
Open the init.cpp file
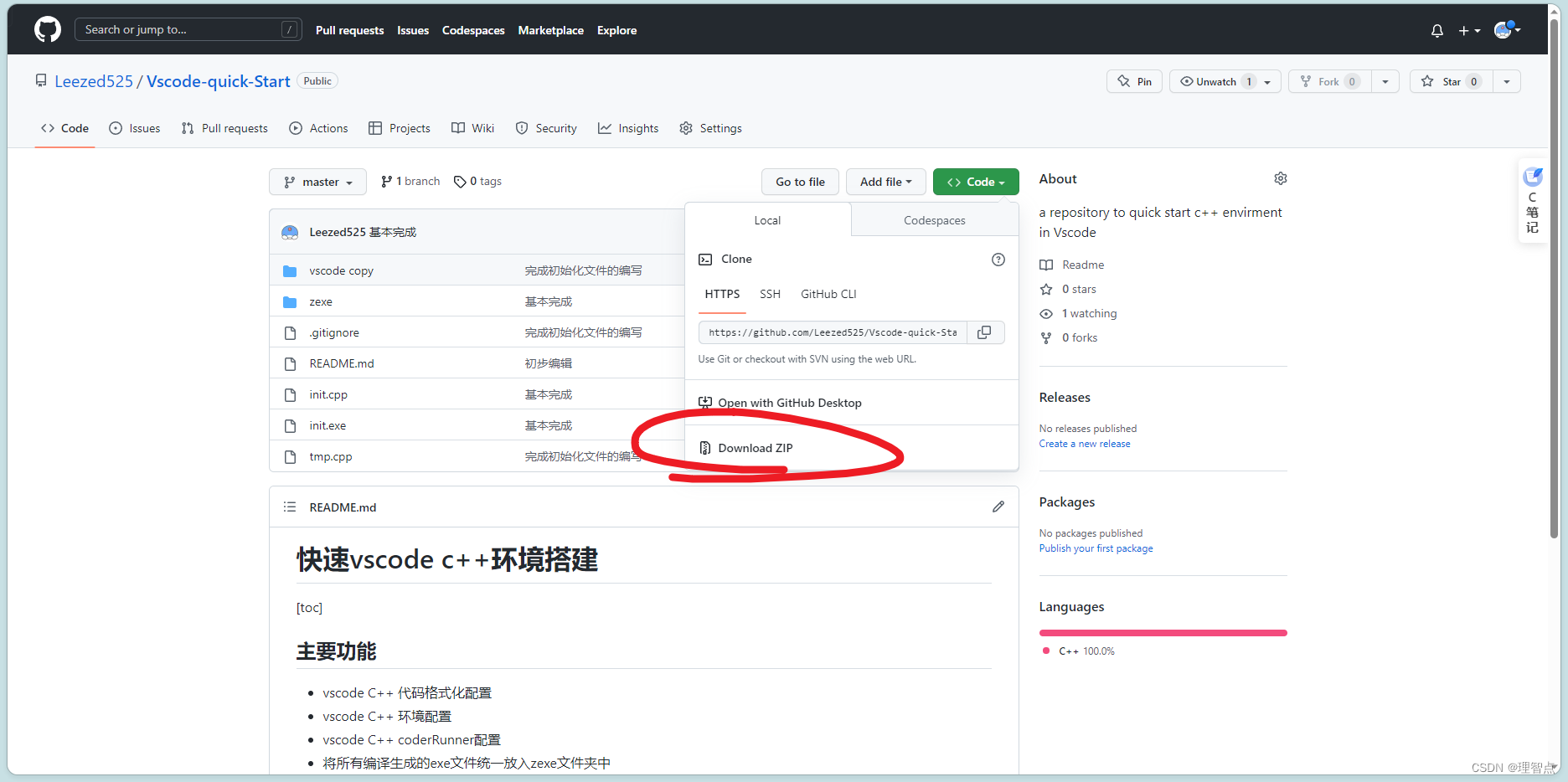tap(328, 394)
